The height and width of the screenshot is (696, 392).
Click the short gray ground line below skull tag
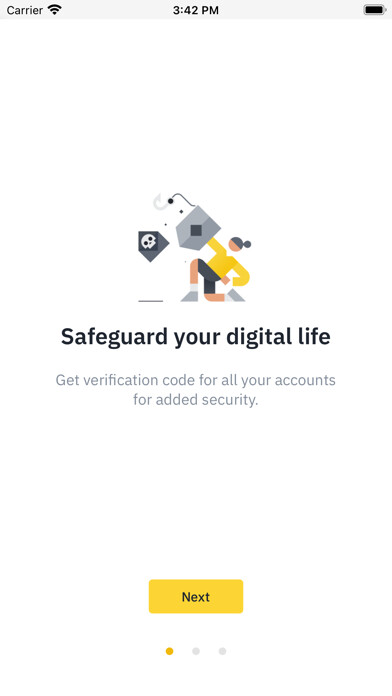click(150, 301)
